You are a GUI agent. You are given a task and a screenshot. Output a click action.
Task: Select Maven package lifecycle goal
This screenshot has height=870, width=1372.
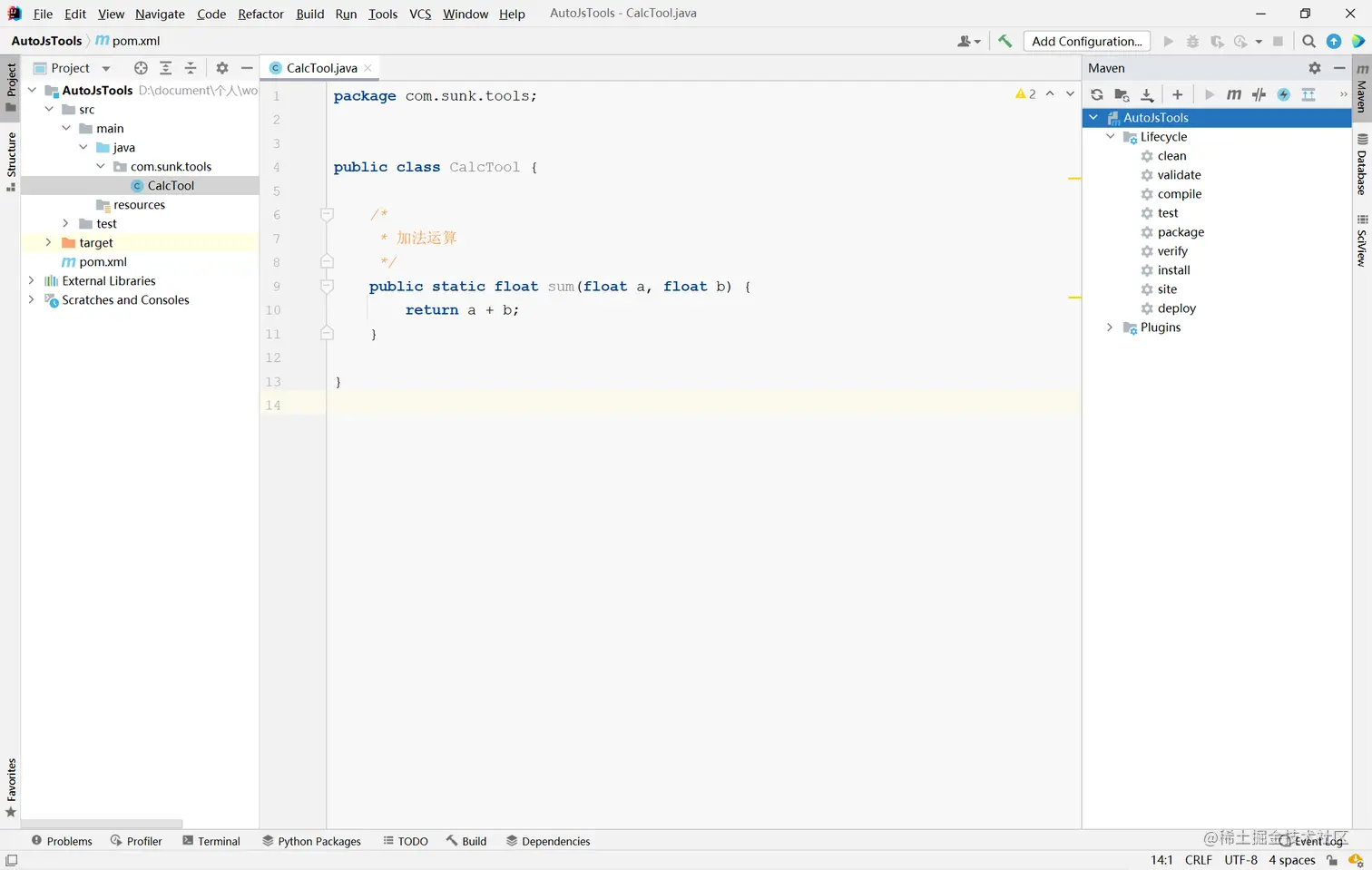pyautogui.click(x=1181, y=231)
